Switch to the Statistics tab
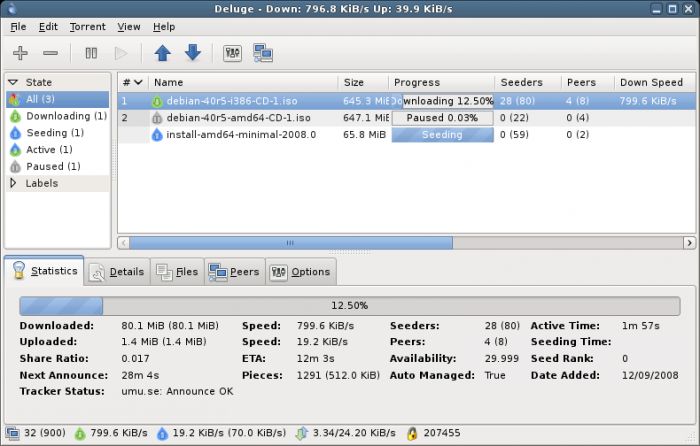The image size is (700, 446). coord(45,271)
